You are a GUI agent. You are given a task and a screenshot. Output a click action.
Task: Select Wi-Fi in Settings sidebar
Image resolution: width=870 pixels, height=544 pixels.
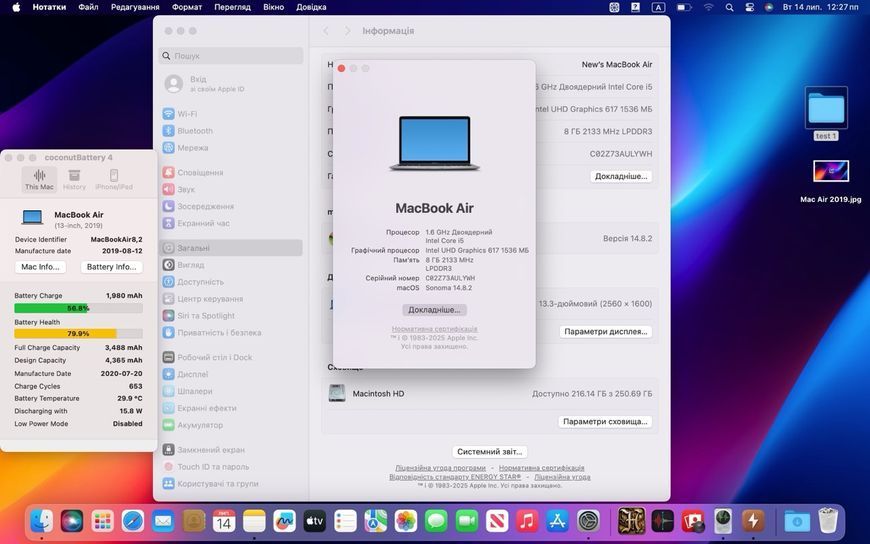[231, 114]
